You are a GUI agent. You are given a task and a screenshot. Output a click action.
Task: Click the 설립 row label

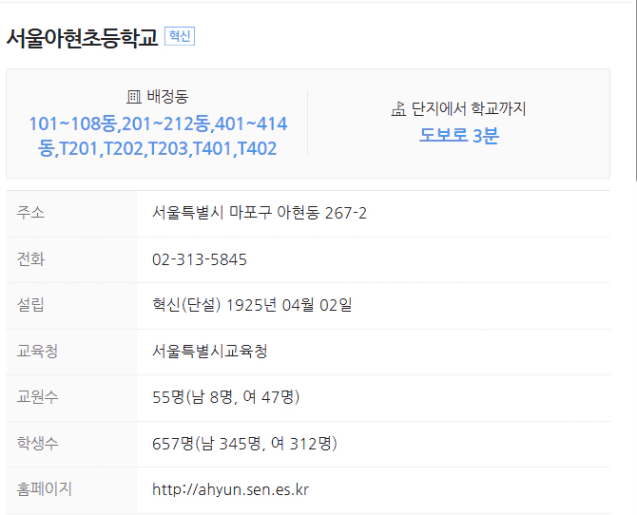pos(30,305)
